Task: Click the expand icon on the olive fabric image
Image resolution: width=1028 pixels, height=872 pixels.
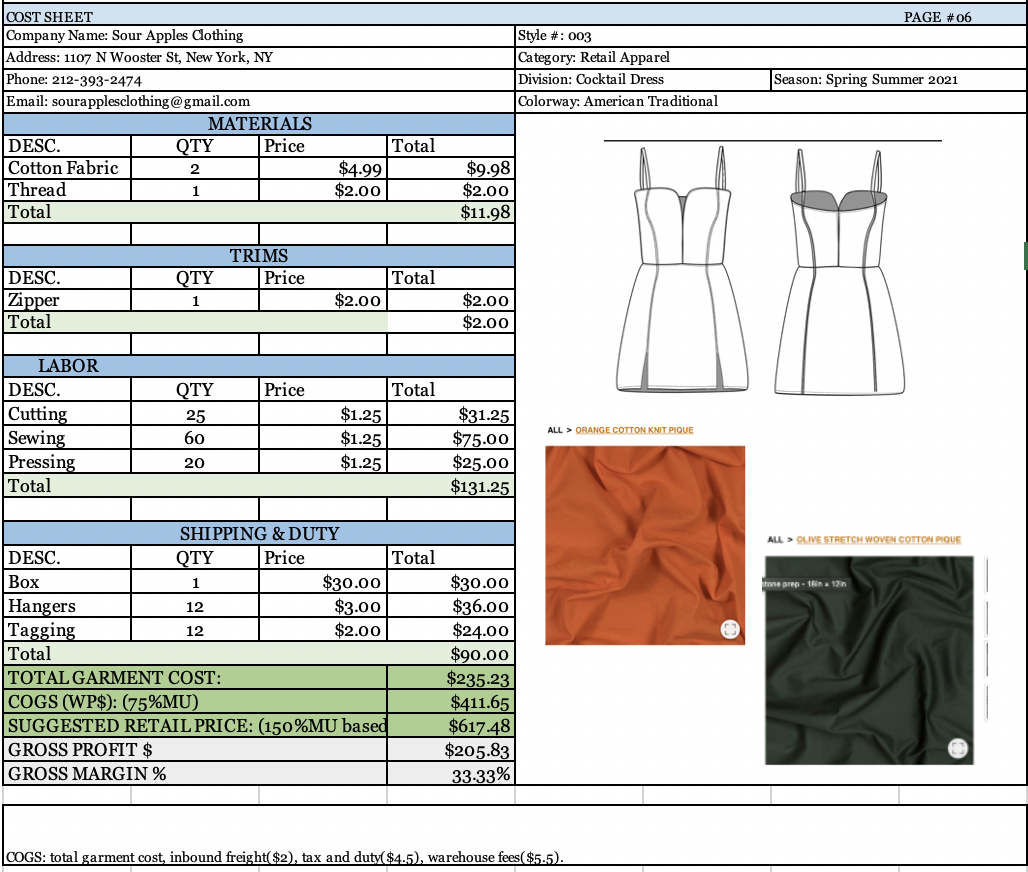Action: pos(958,748)
